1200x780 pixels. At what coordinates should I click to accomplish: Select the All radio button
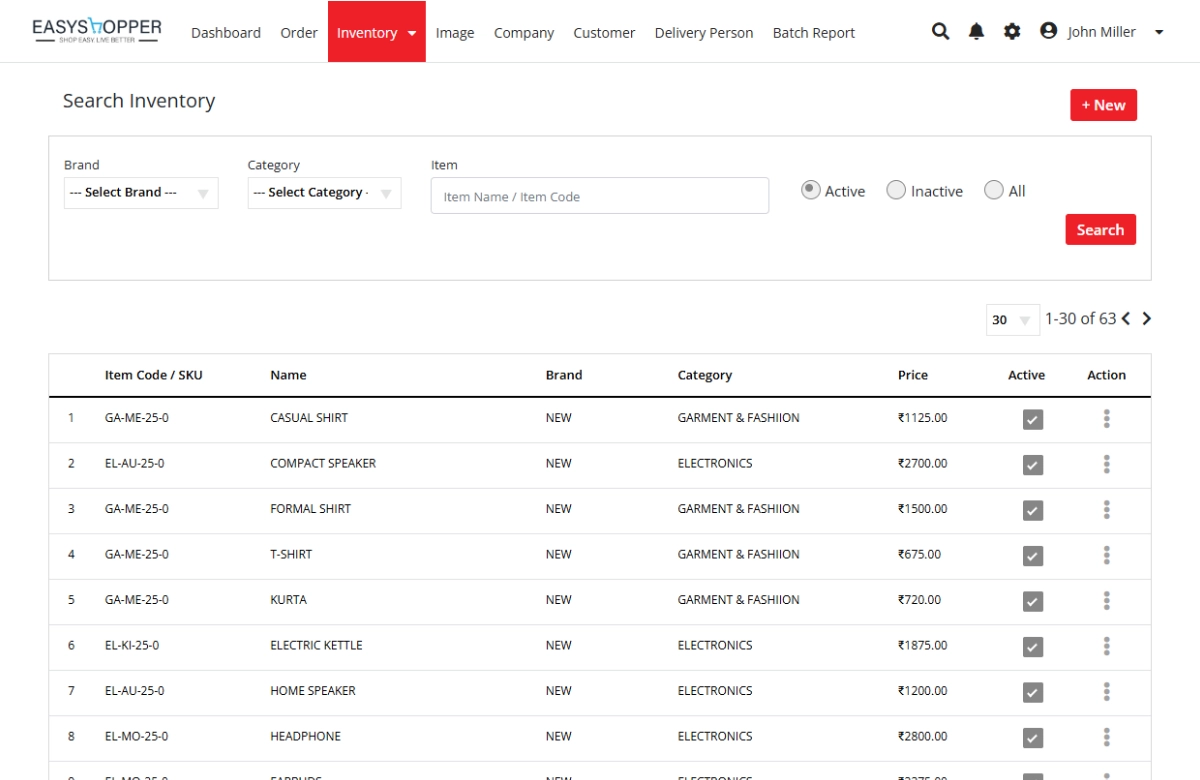(x=993, y=190)
